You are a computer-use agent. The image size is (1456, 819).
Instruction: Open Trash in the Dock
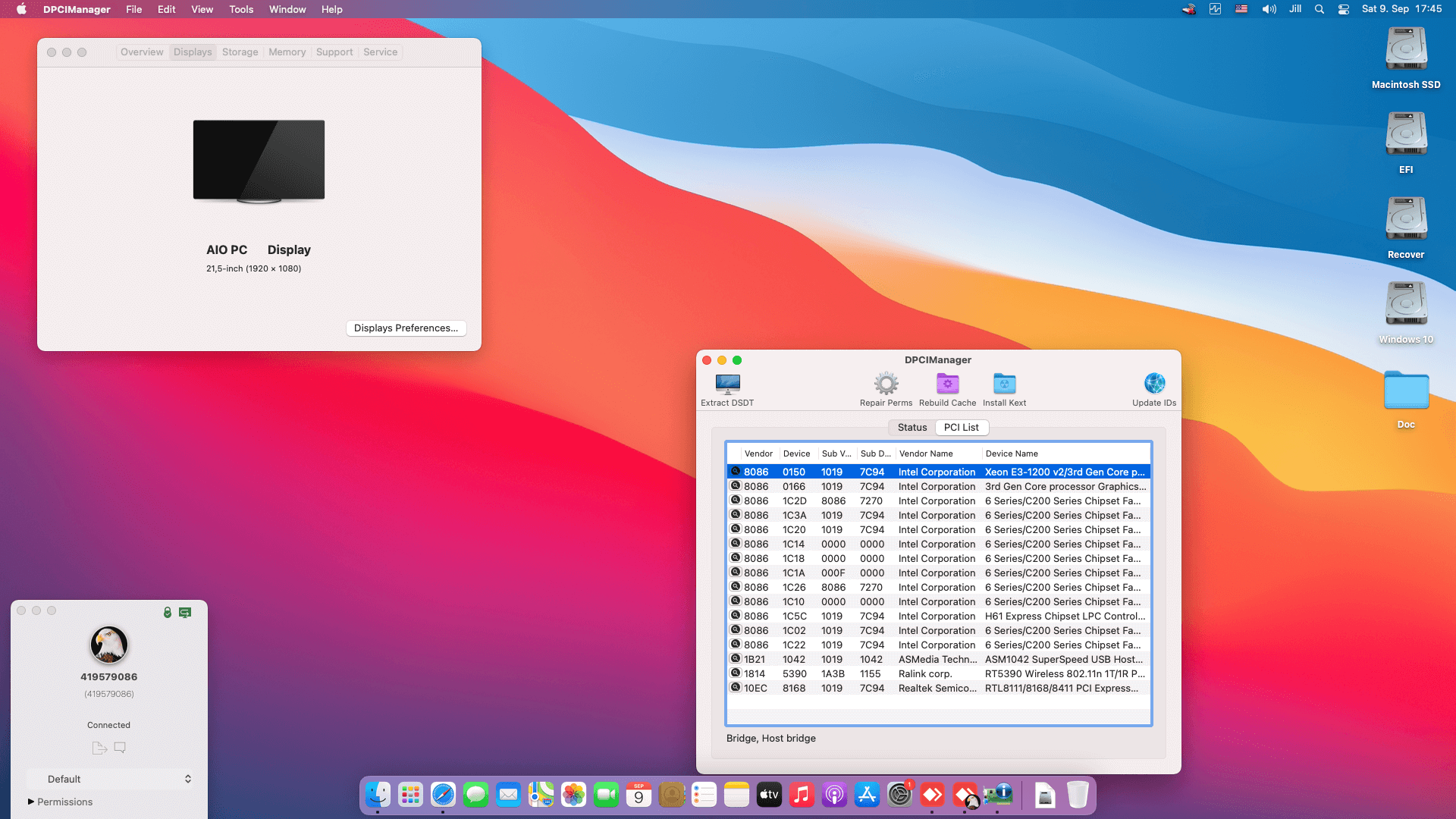pyautogui.click(x=1078, y=795)
